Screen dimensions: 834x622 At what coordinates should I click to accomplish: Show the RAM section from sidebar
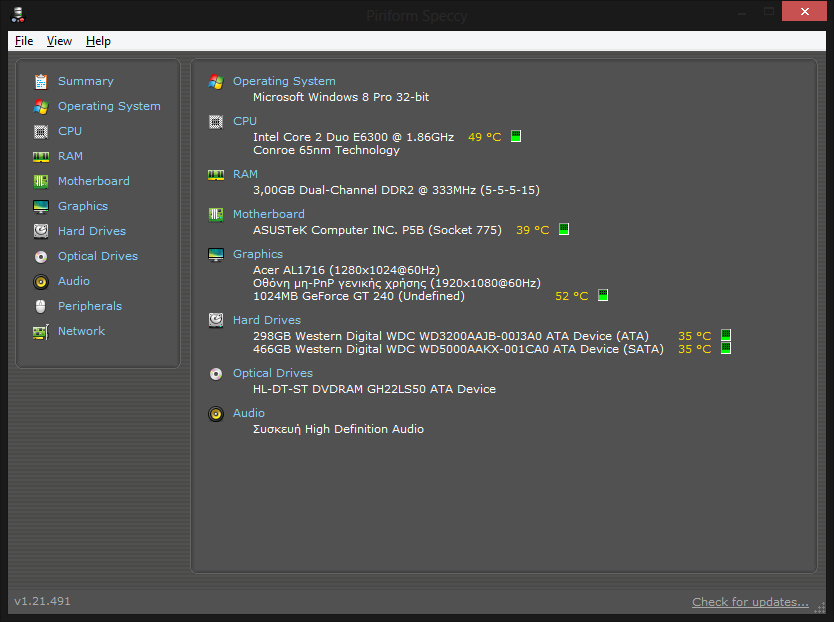(70, 156)
